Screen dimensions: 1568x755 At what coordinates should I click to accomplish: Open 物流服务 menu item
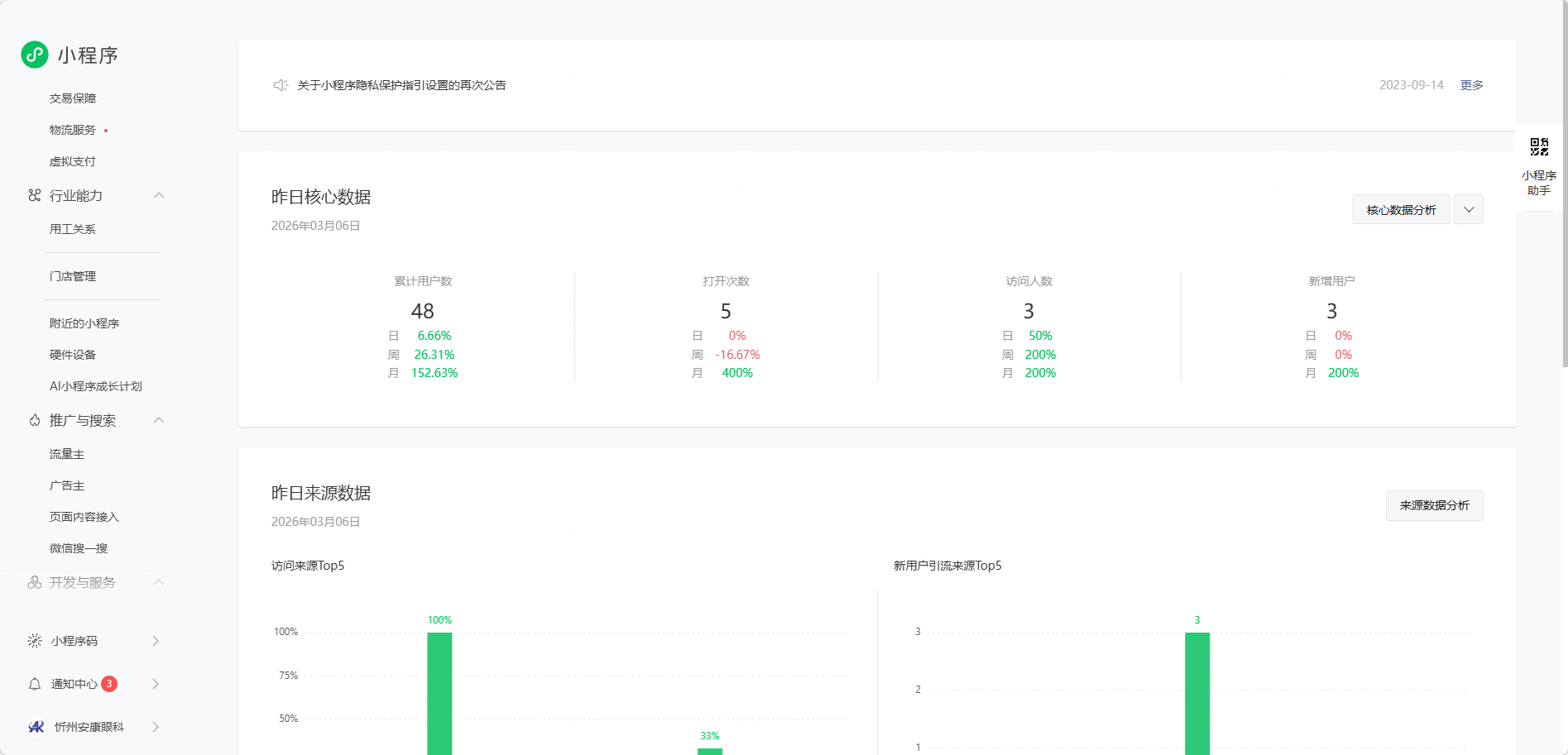pyautogui.click(x=73, y=130)
